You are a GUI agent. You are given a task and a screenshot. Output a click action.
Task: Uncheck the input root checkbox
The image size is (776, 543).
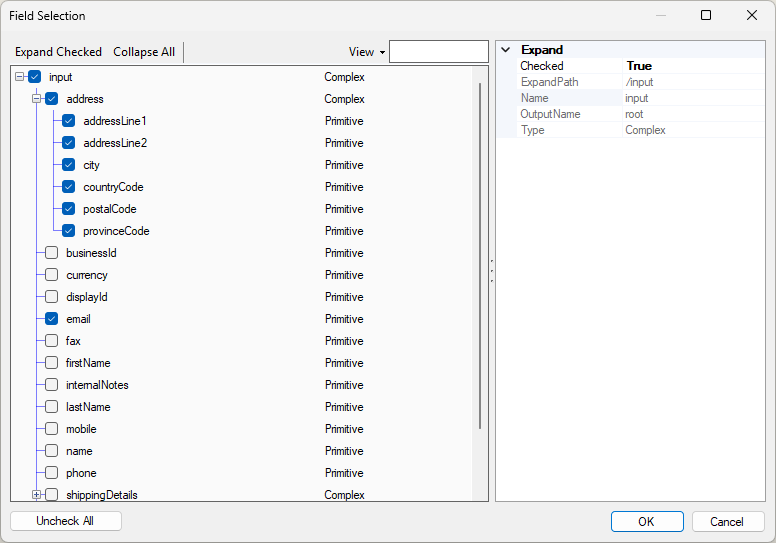(x=35, y=77)
